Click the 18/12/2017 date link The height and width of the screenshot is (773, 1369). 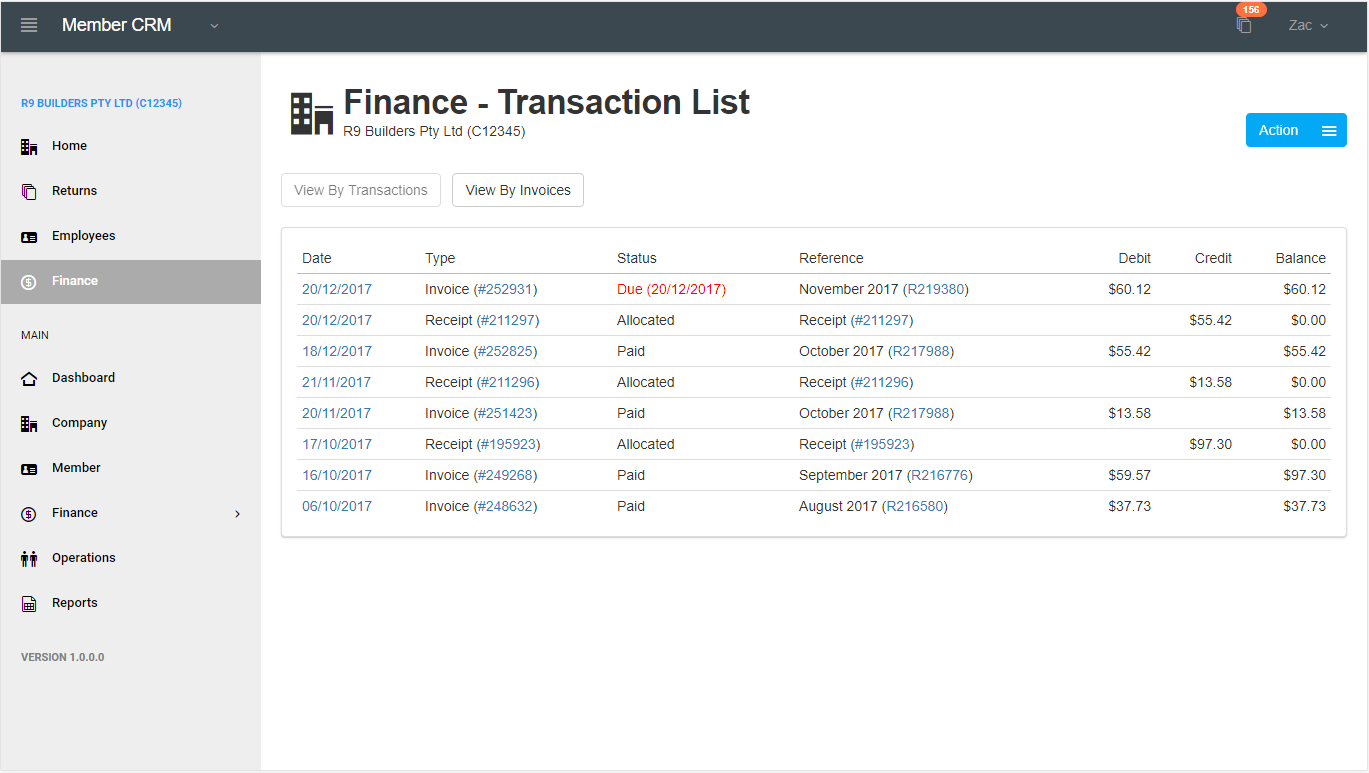(336, 351)
